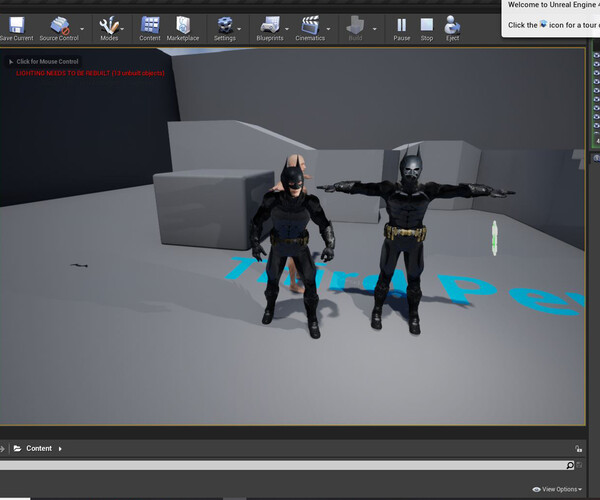Viewport: 600px width, 500px height.
Task: Click the save search icon beside the search bar
Action: [579, 465]
